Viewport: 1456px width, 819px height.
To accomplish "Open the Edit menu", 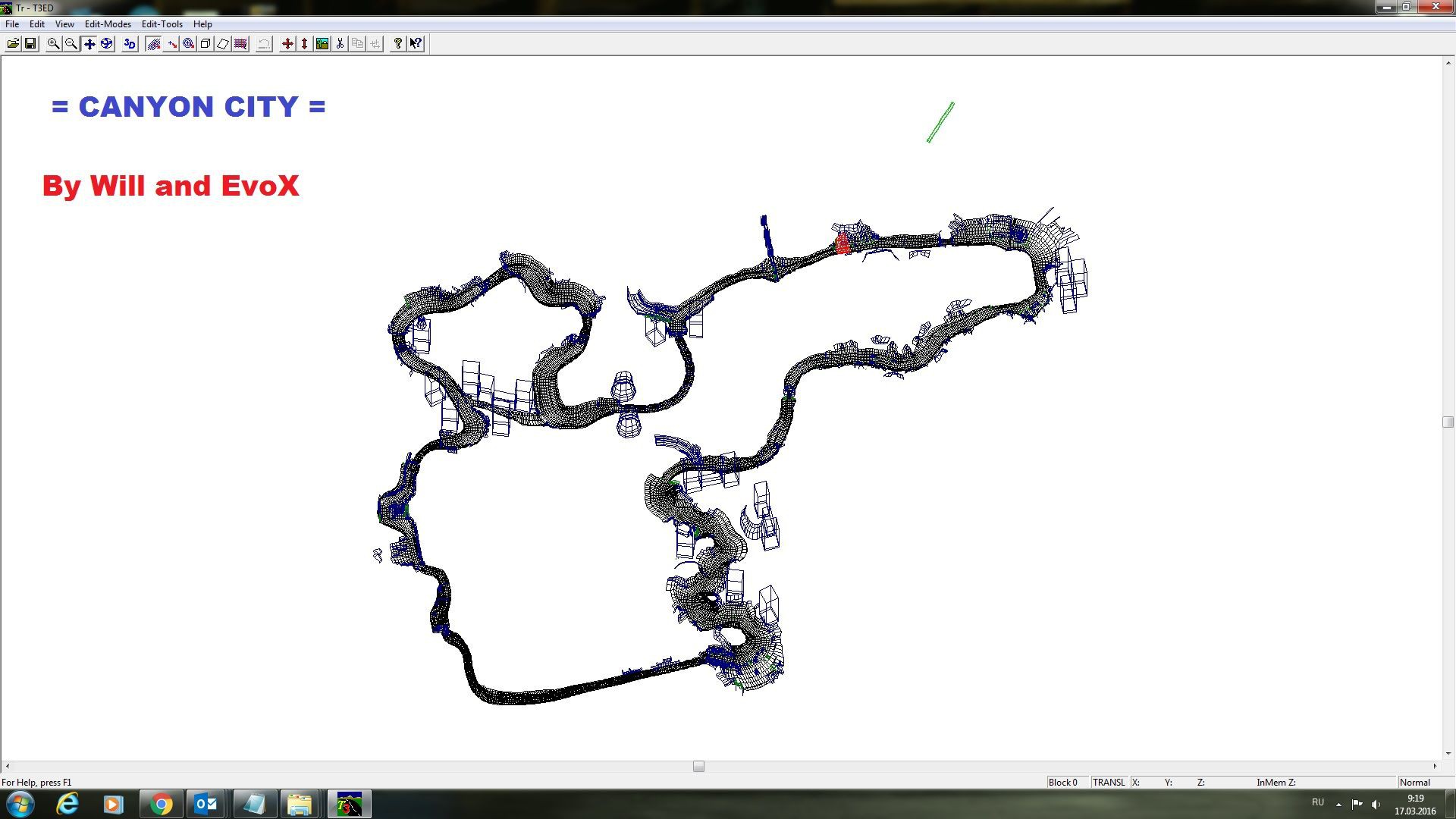I will coord(36,24).
